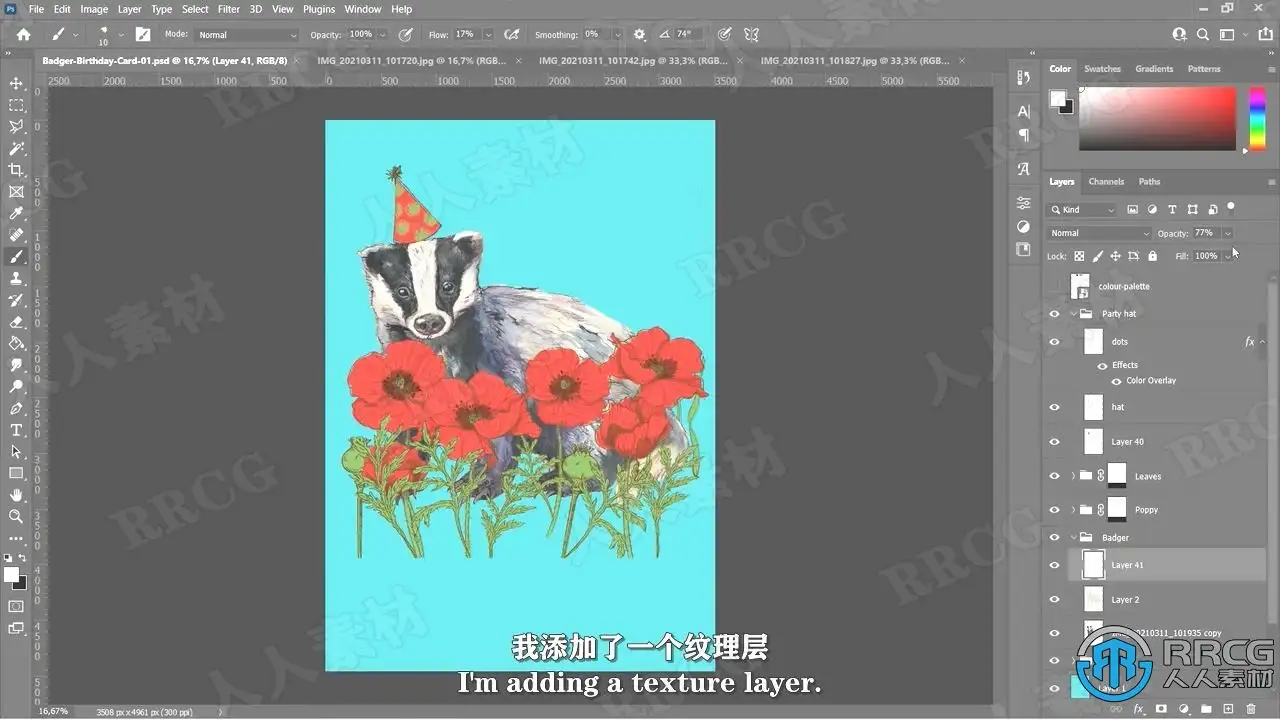The height and width of the screenshot is (720, 1280).
Task: Select the Smudge tool
Action: point(16,365)
